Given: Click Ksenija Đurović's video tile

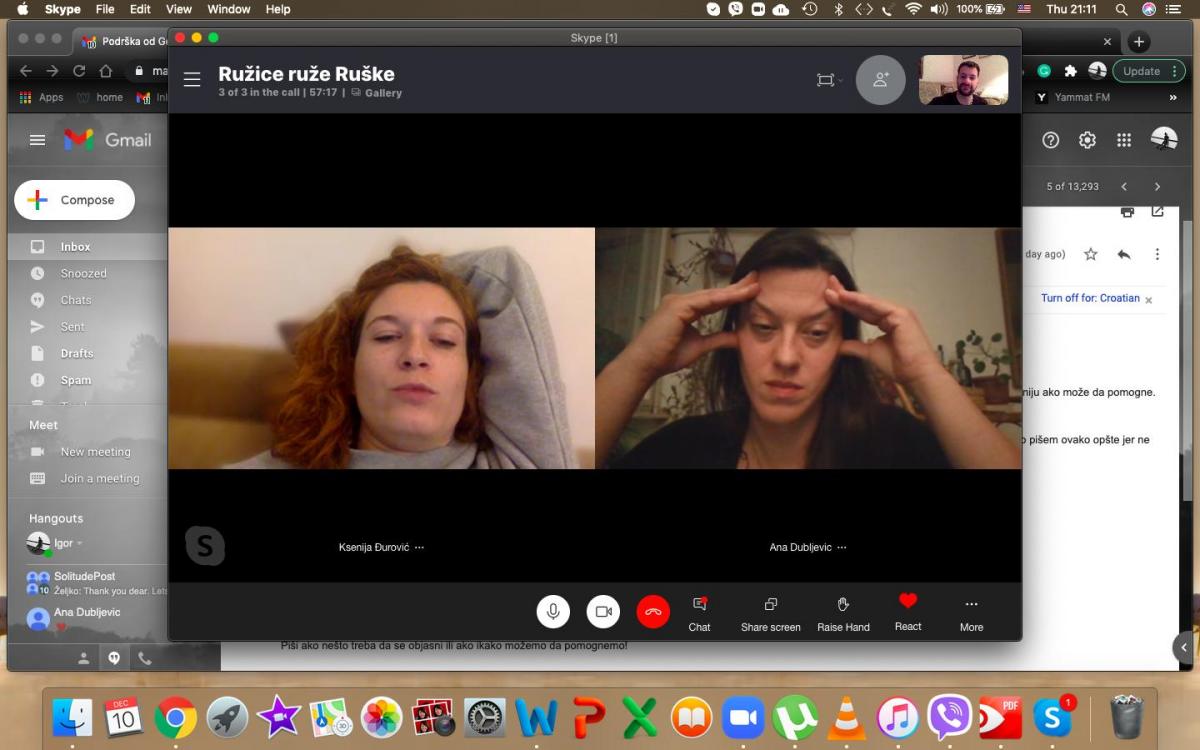Looking at the screenshot, I should click(382, 348).
